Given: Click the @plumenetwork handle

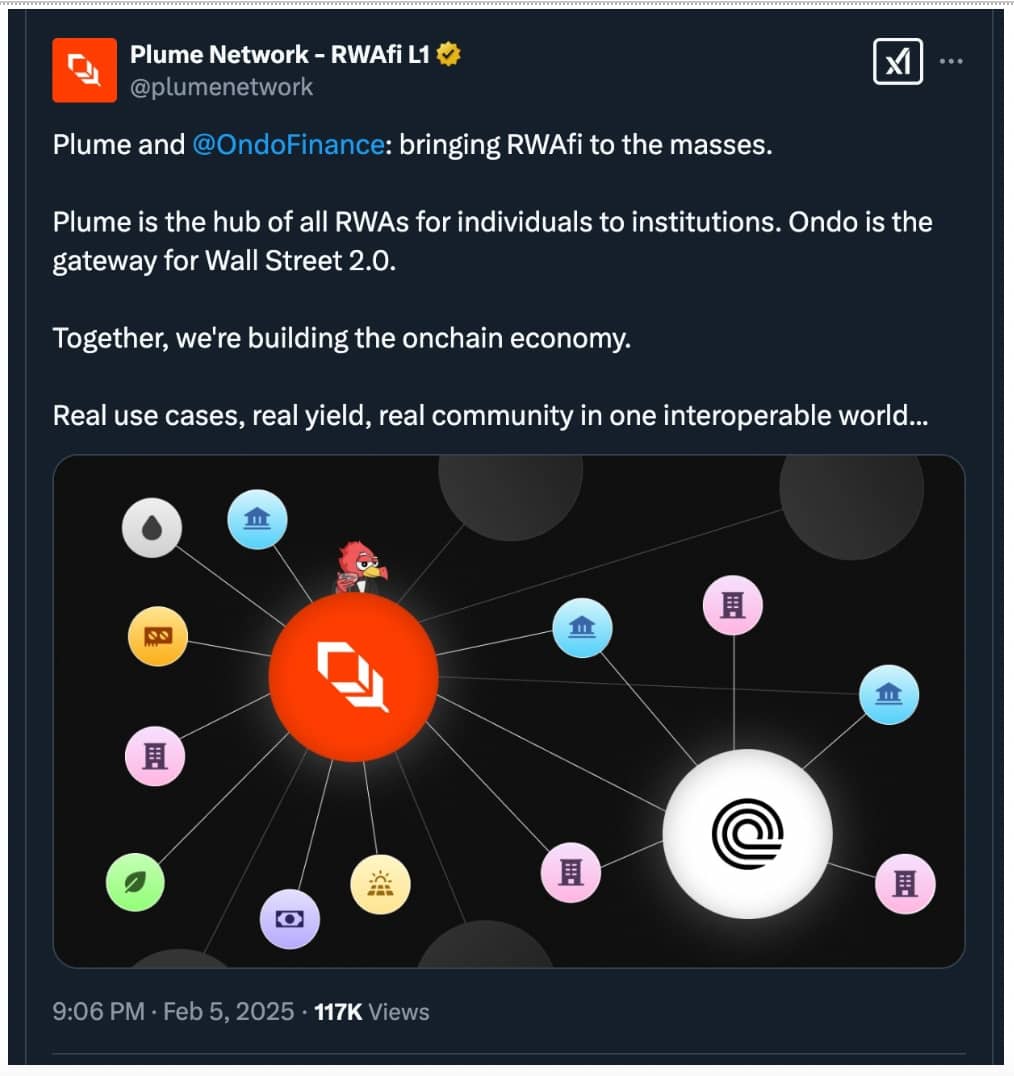Looking at the screenshot, I should point(222,87).
